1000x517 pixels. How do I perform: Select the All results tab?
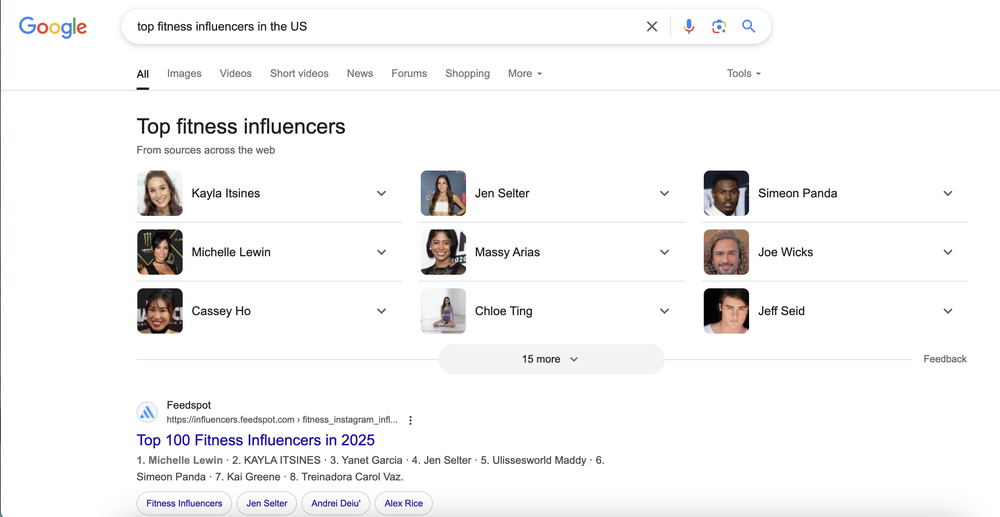click(x=143, y=74)
